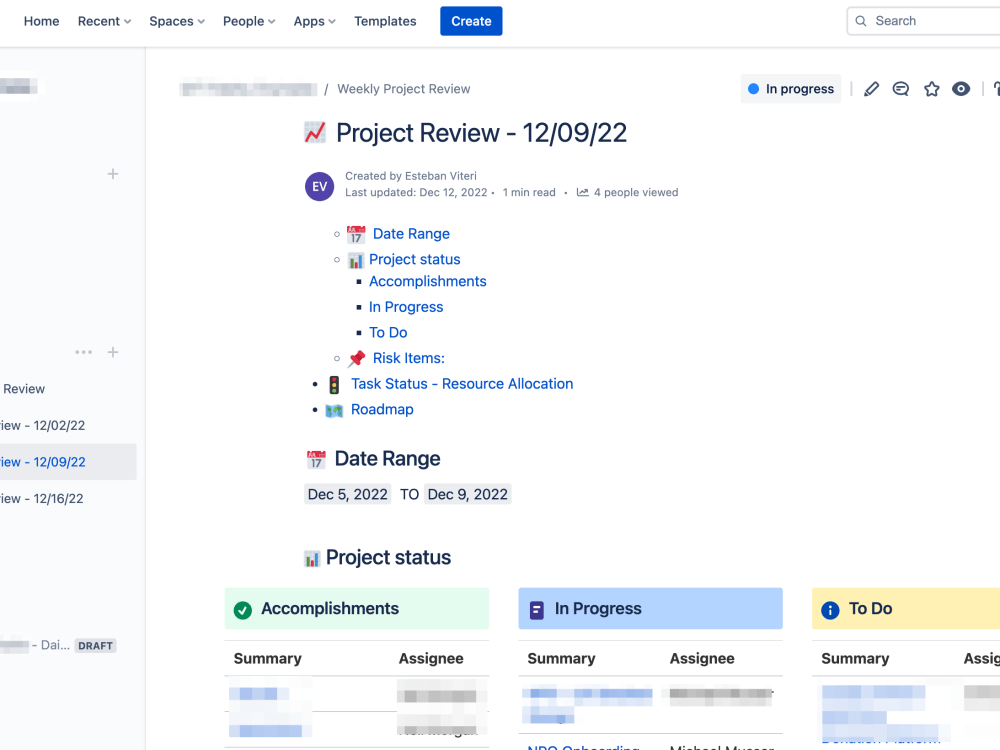Jump to To Do contents link
Viewport: 1000px width, 750px height.
(x=388, y=332)
